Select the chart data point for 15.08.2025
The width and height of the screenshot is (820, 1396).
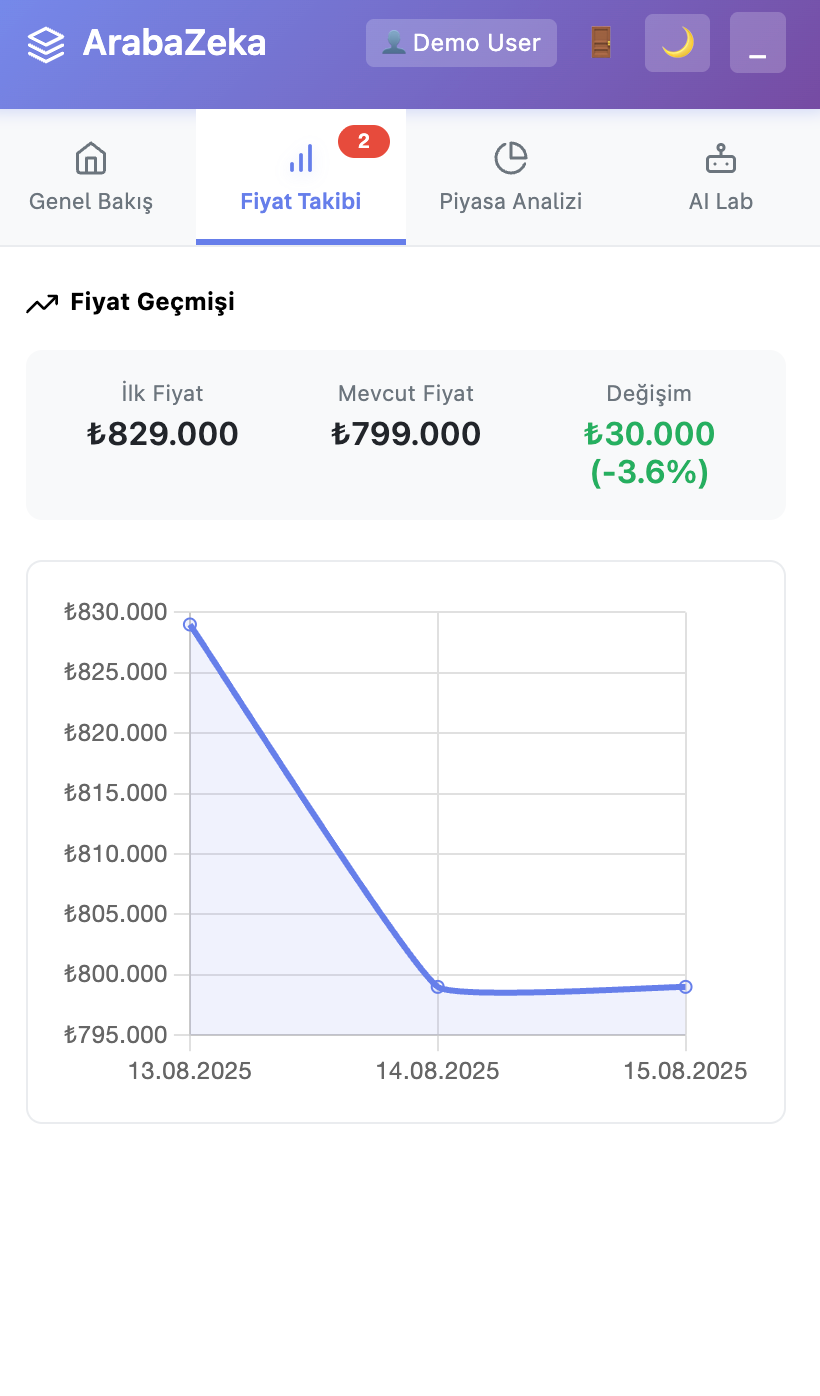(x=685, y=987)
